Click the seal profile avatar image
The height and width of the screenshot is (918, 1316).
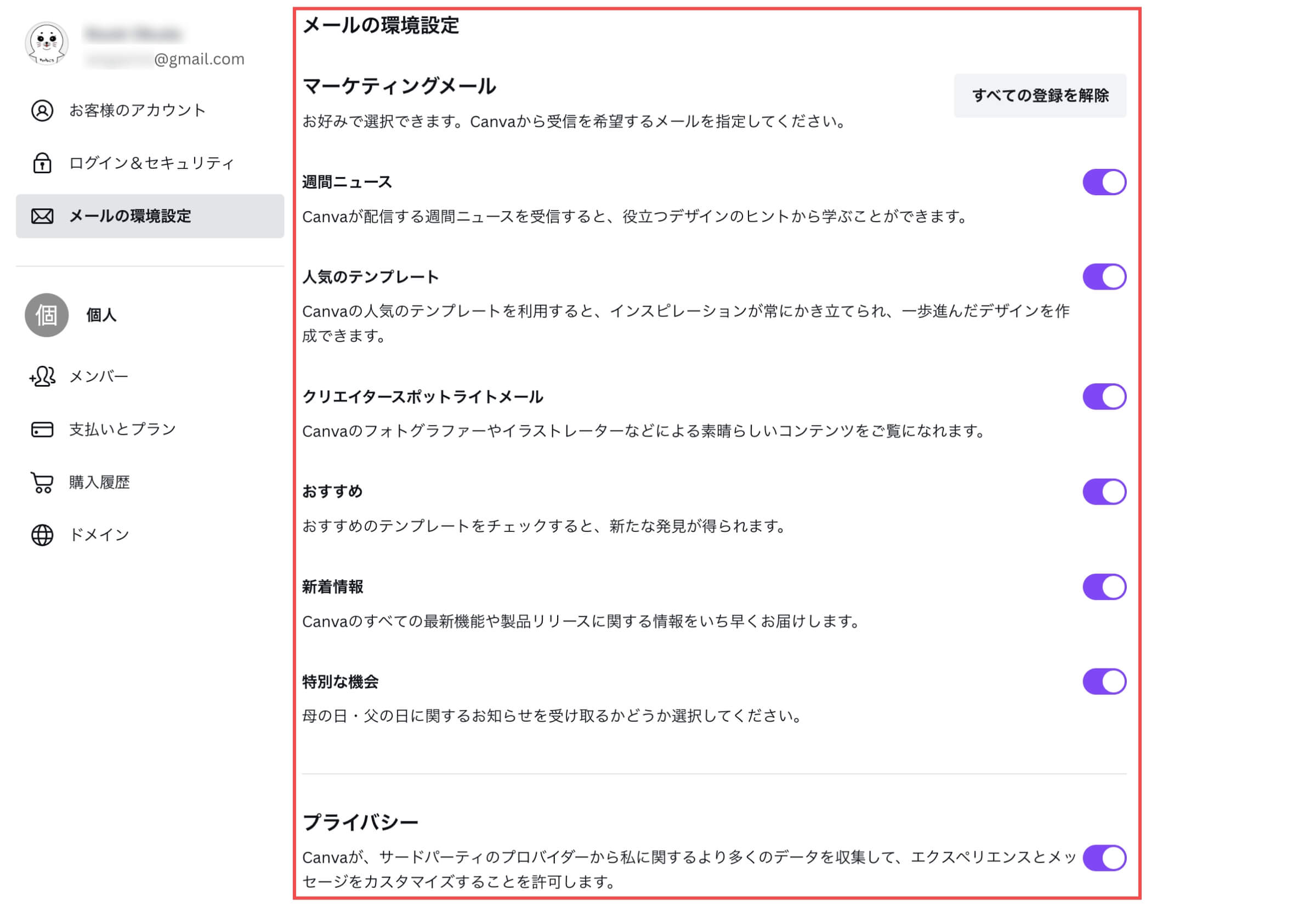point(47,43)
